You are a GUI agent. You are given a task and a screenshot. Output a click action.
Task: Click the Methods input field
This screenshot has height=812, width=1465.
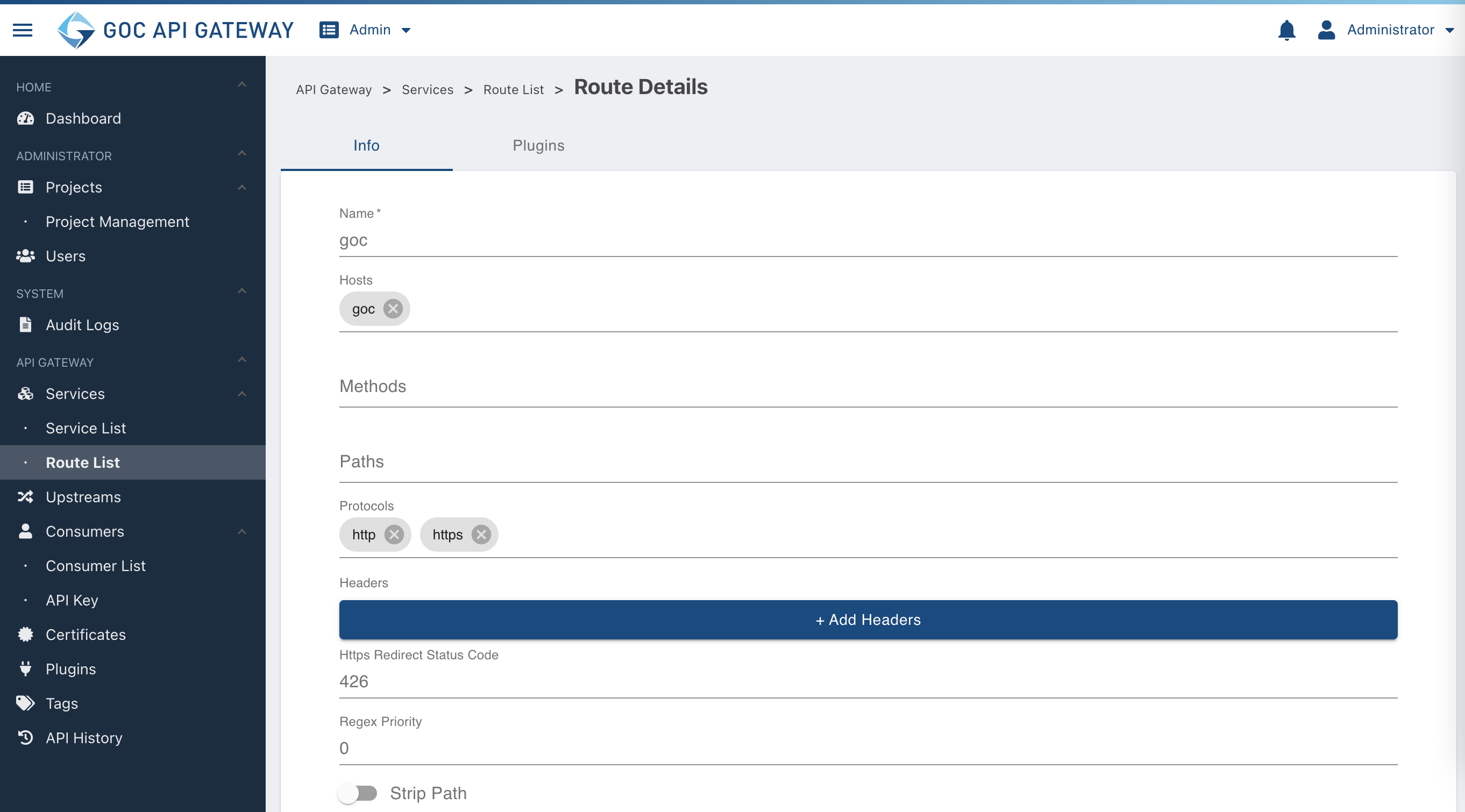click(868, 387)
